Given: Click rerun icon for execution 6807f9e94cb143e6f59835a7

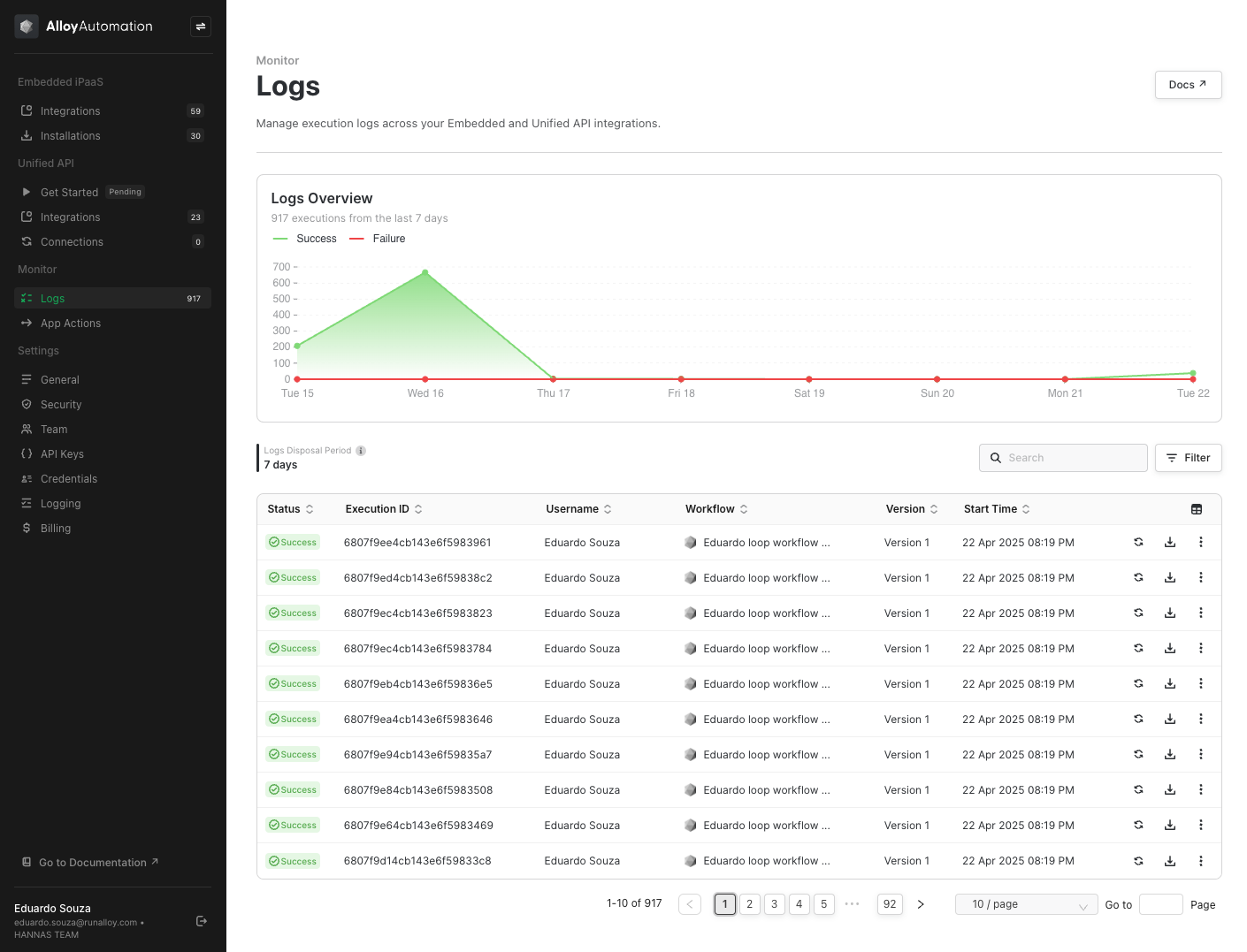Looking at the screenshot, I should tap(1138, 754).
